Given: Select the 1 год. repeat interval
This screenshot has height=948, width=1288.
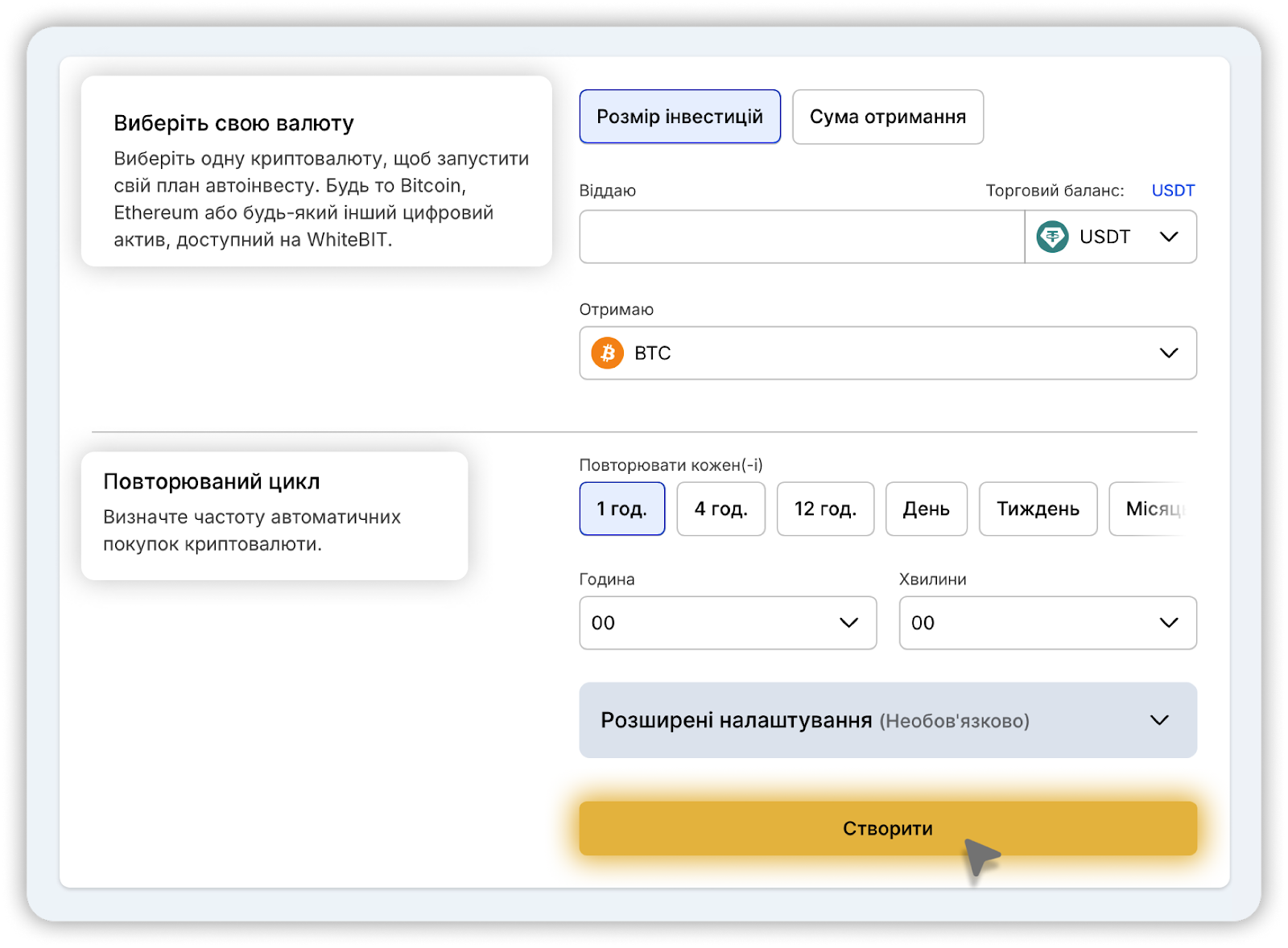Looking at the screenshot, I should tap(621, 509).
